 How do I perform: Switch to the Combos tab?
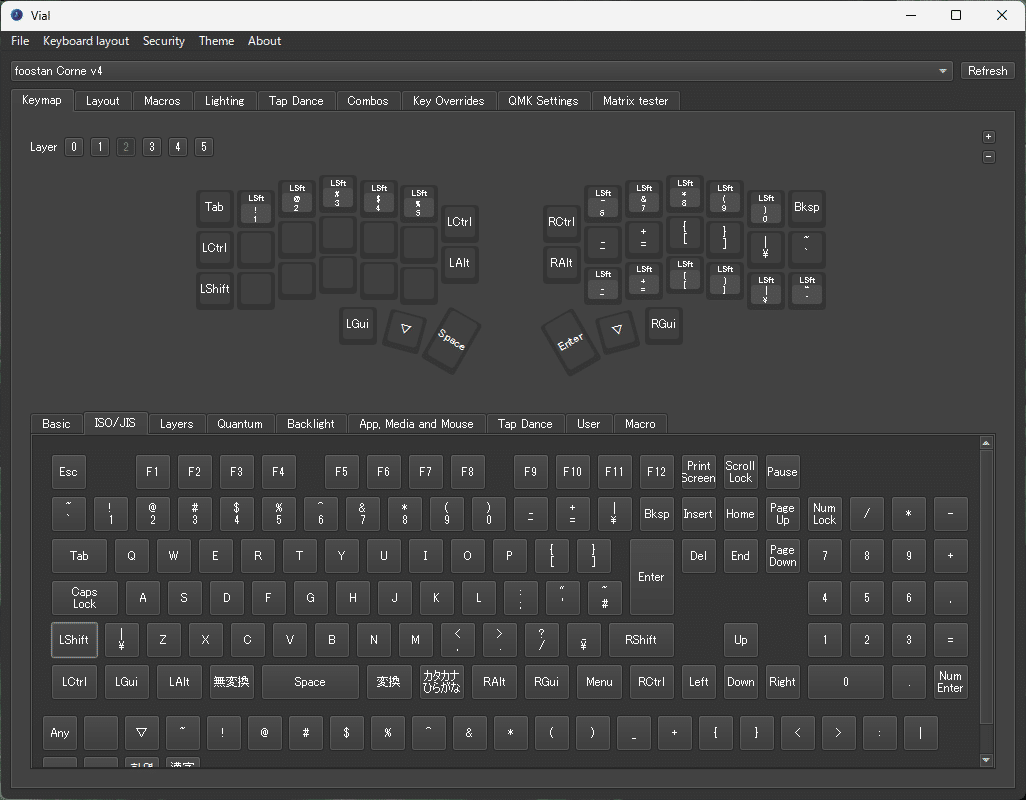tap(368, 101)
